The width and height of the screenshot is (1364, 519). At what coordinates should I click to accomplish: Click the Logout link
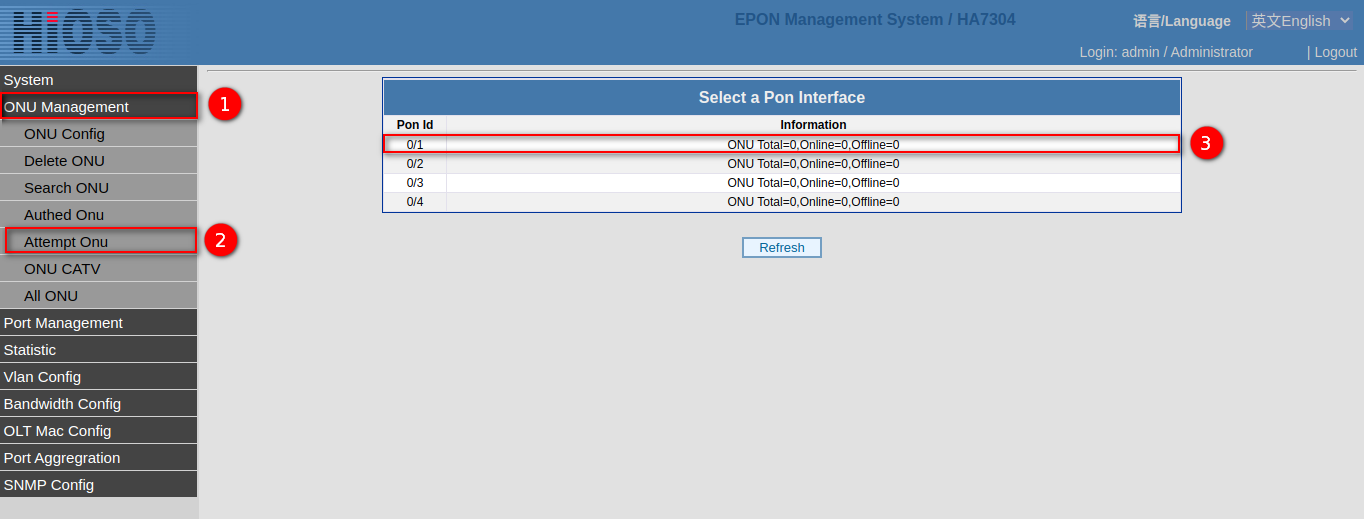(x=1335, y=52)
